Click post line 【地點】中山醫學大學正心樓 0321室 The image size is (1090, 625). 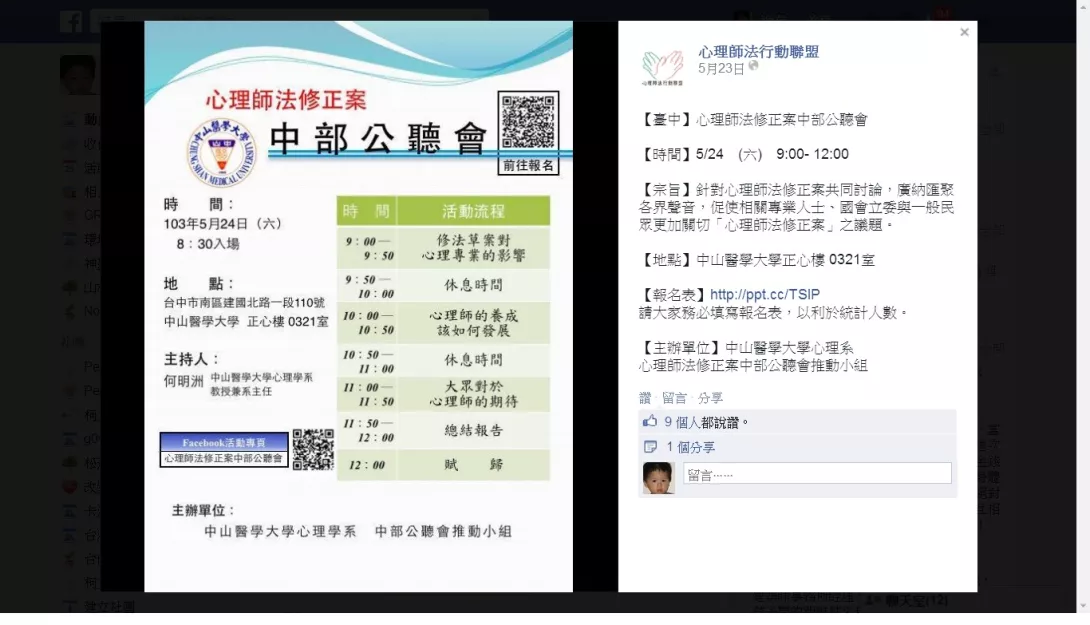click(756, 260)
